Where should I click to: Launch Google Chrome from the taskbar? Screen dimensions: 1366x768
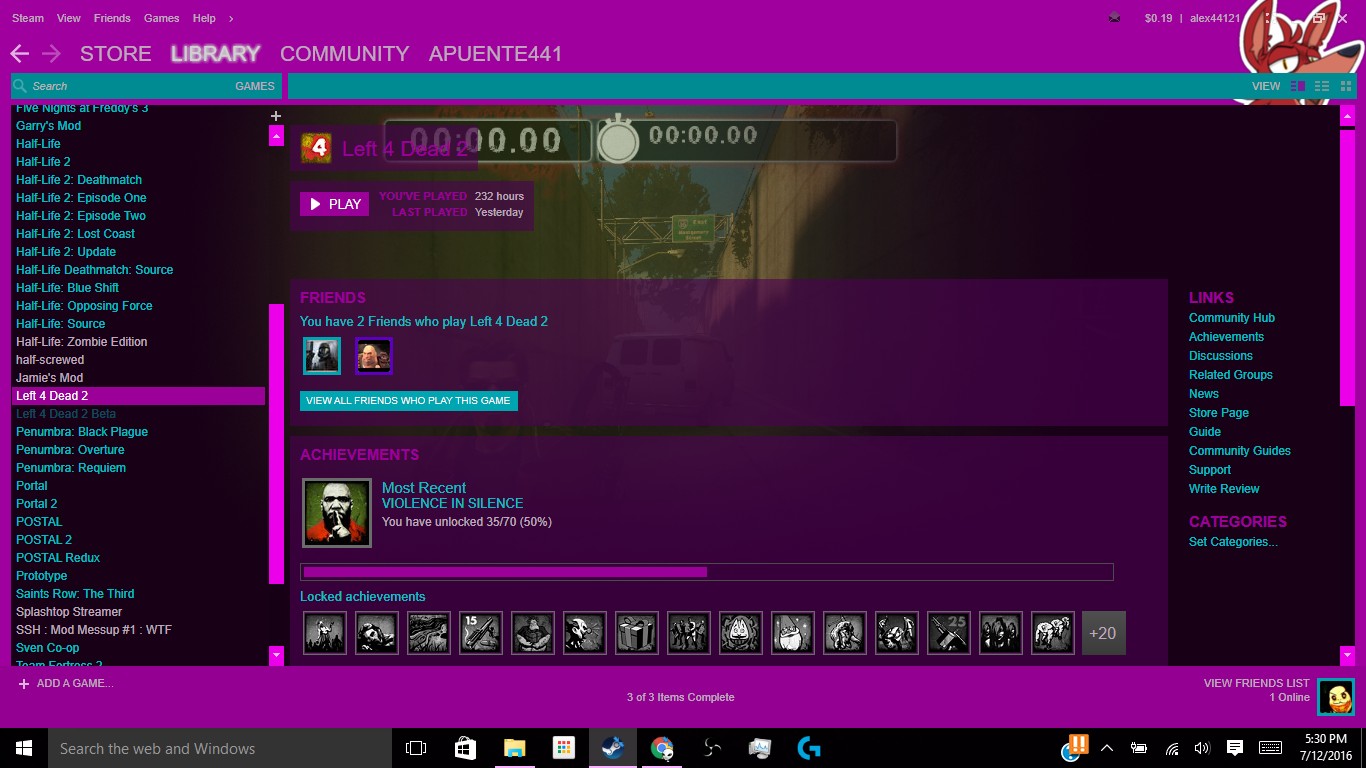[662, 747]
